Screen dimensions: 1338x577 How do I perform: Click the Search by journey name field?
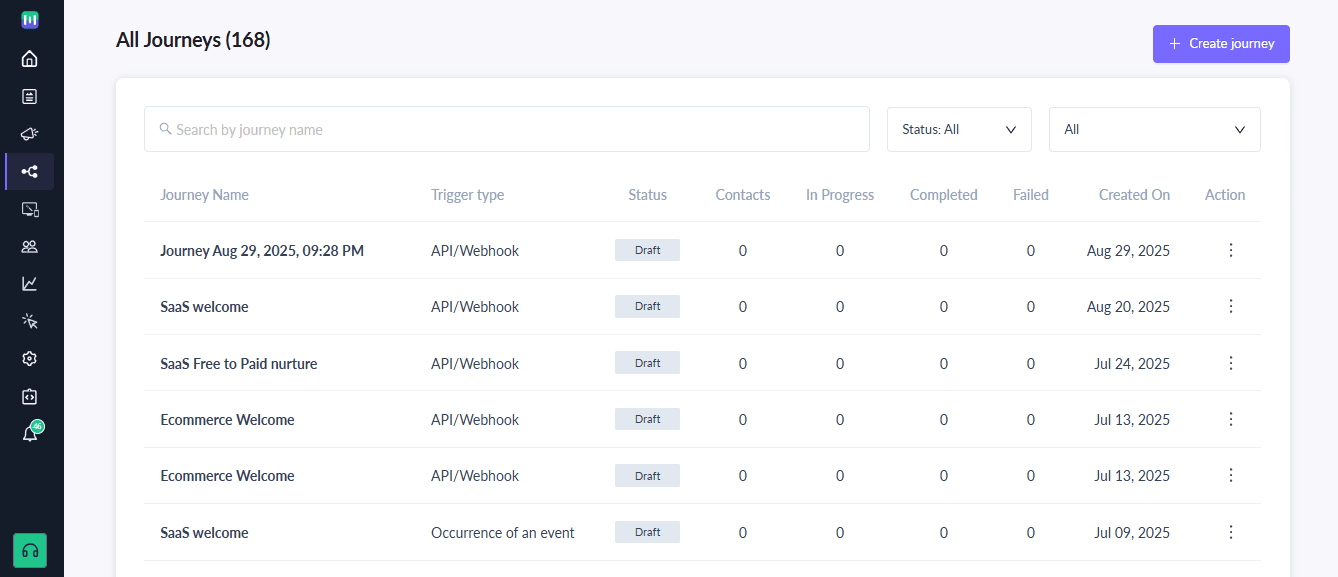tap(507, 130)
